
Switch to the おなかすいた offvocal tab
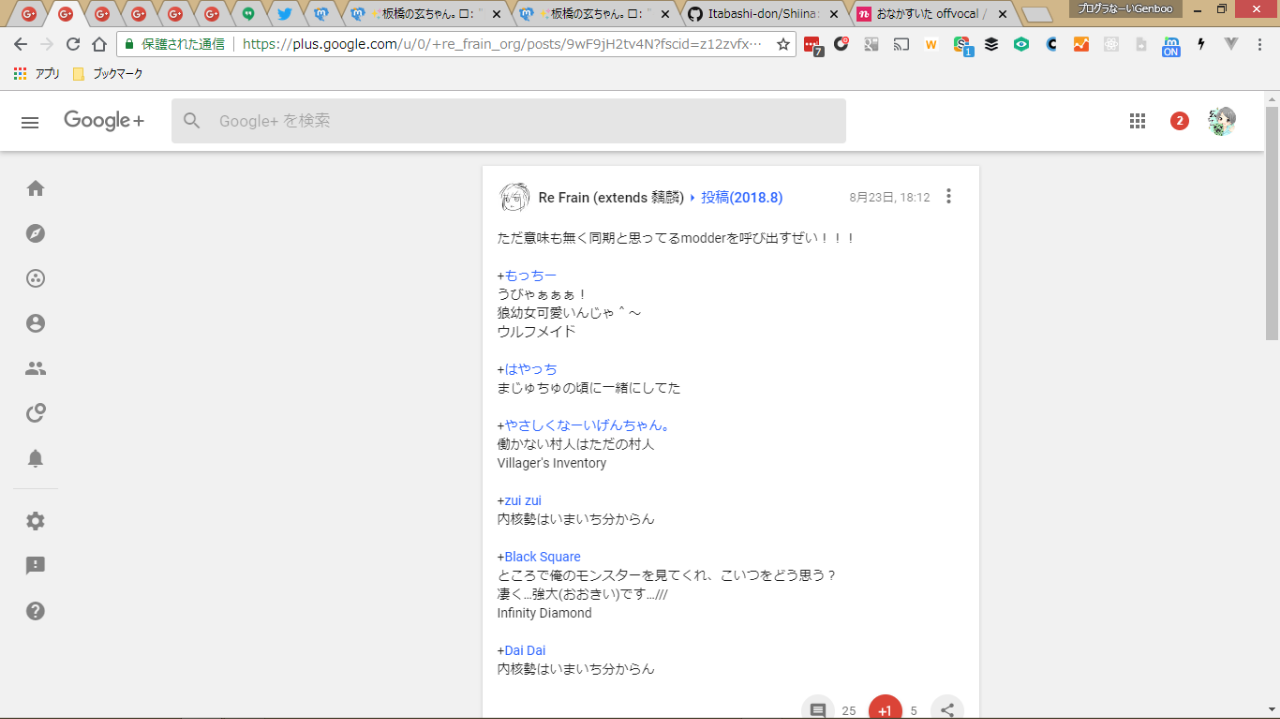[x=930, y=14]
